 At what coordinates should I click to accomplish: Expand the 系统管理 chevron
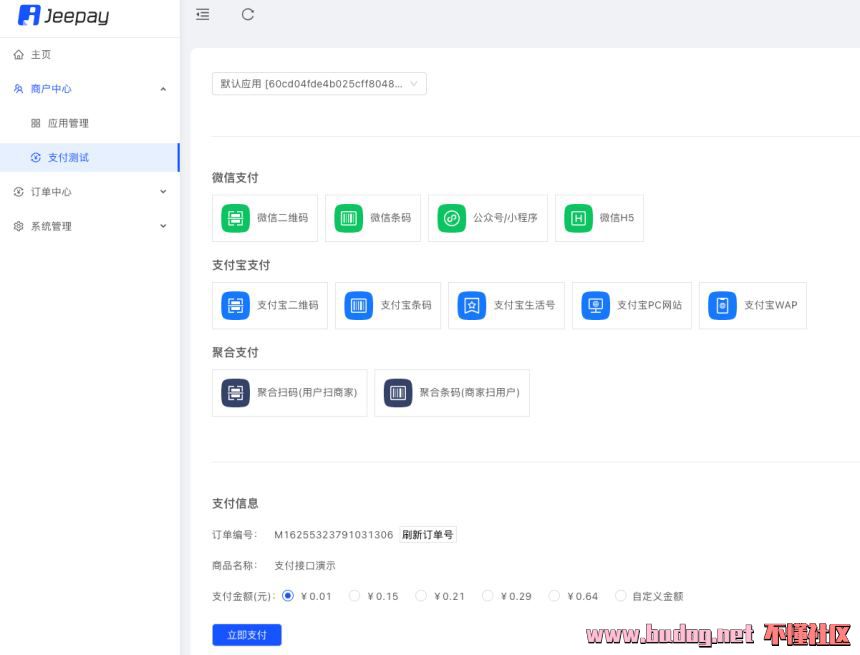[x=163, y=226]
